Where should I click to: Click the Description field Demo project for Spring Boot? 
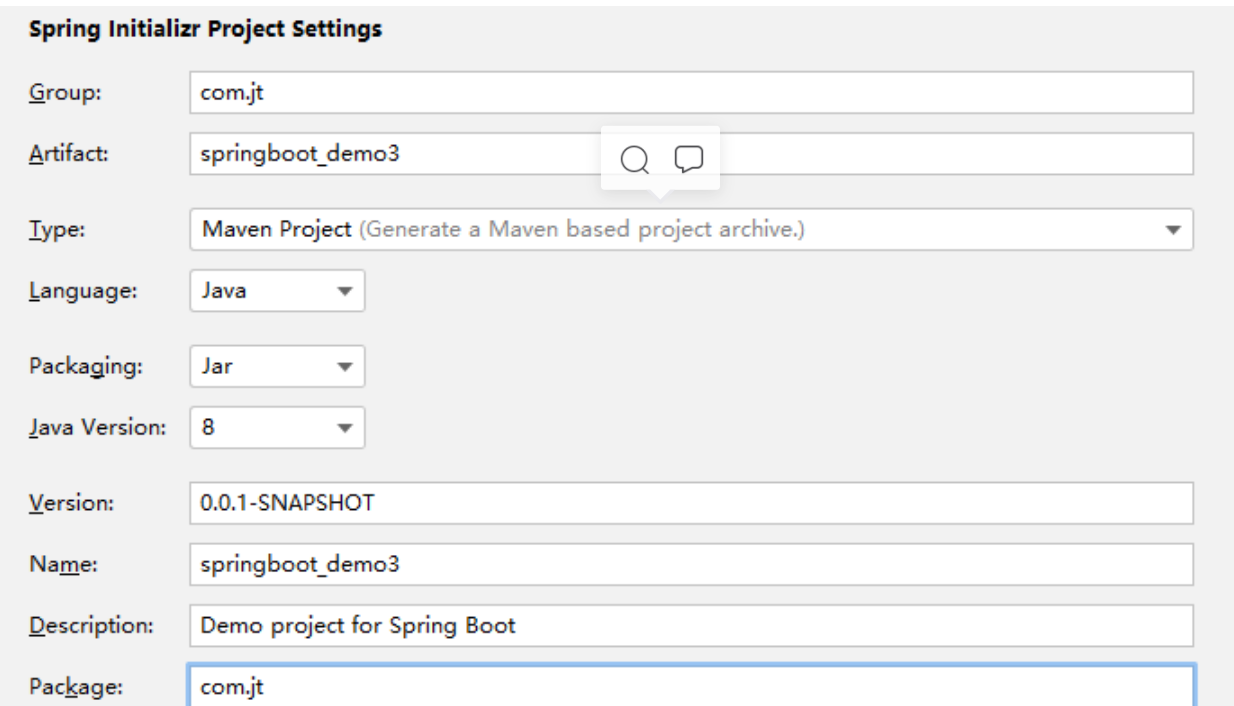click(691, 626)
